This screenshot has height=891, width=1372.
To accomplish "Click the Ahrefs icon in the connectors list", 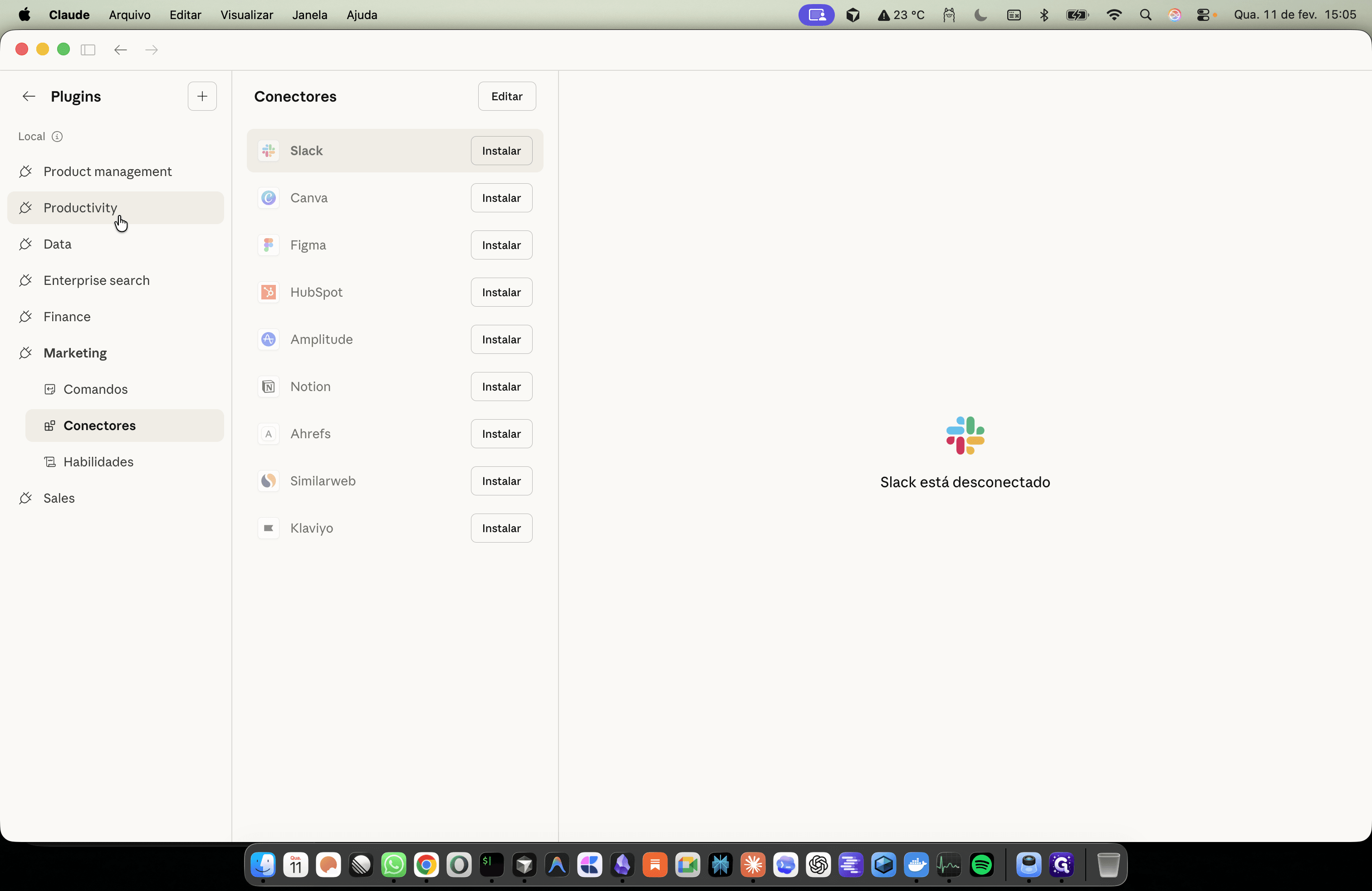I will (269, 434).
